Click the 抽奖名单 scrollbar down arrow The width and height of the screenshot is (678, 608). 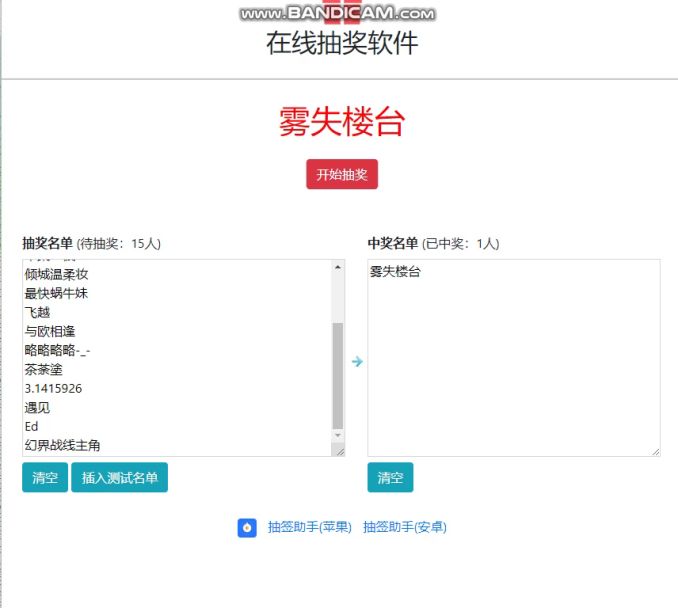pyautogui.click(x=337, y=436)
